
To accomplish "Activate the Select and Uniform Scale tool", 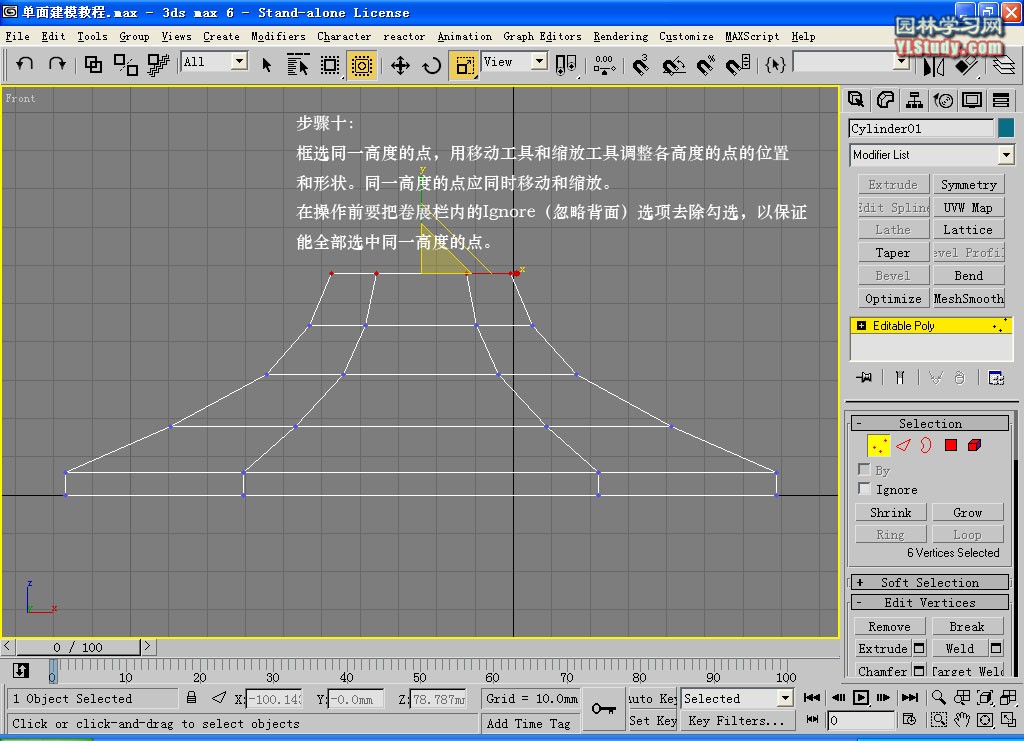I will 464,65.
